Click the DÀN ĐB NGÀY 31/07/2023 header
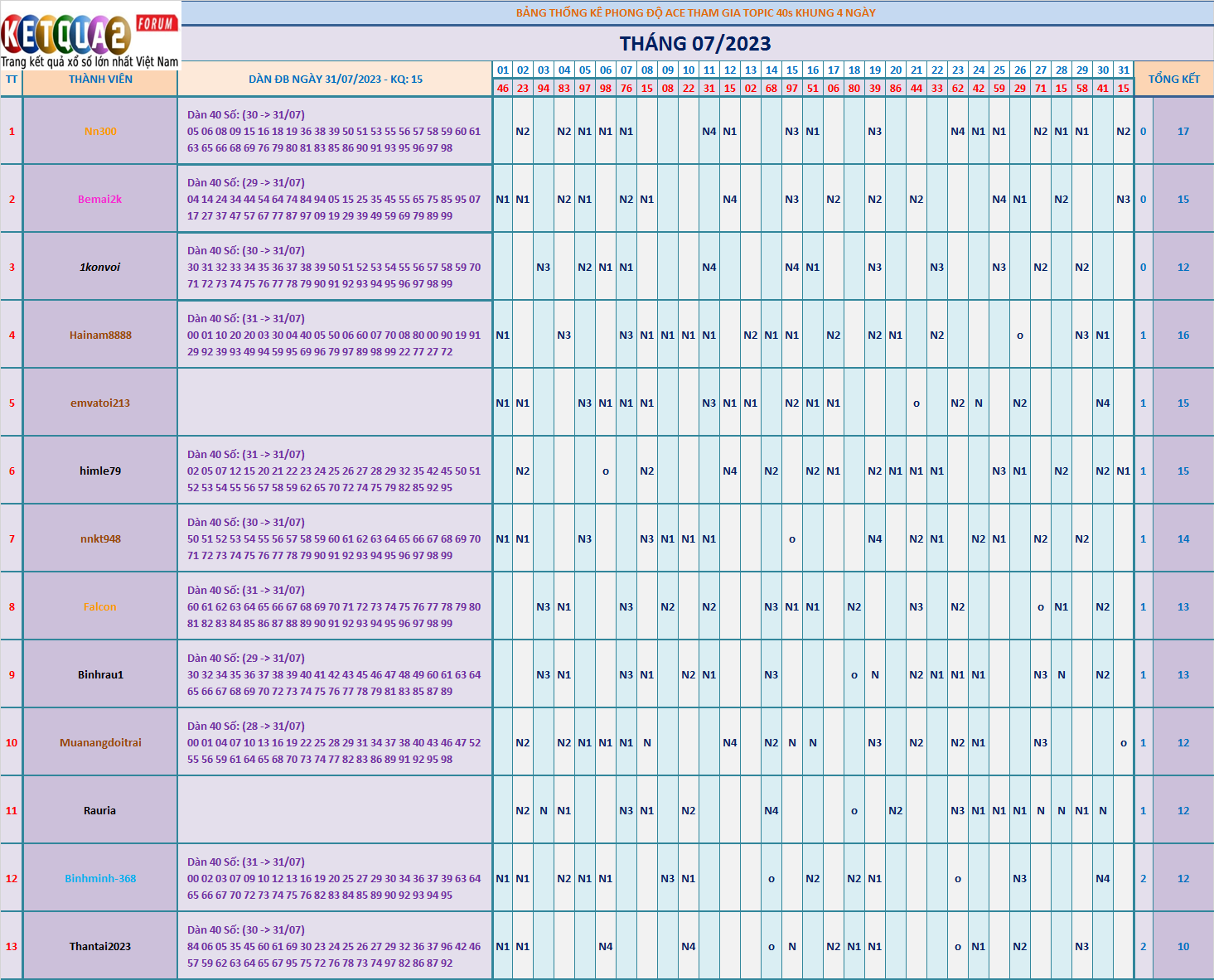The image size is (1214, 980). tap(336, 80)
